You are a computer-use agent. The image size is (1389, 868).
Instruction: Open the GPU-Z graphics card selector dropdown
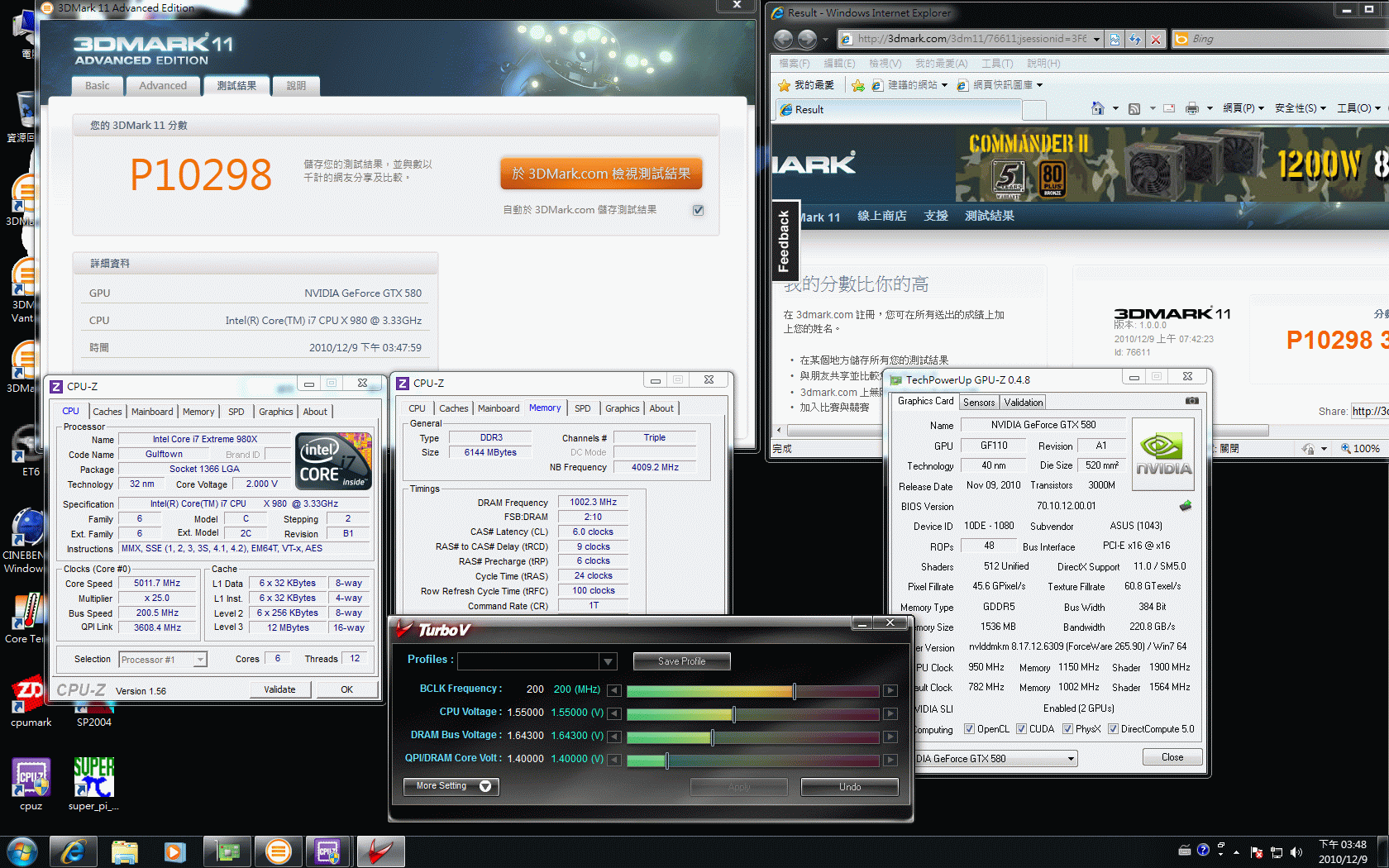[1071, 759]
